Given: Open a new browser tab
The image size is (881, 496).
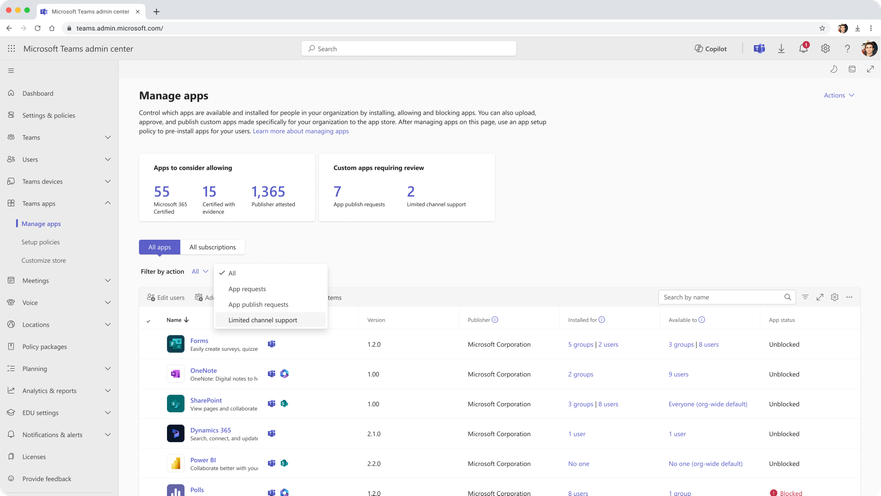Looking at the screenshot, I should [156, 11].
